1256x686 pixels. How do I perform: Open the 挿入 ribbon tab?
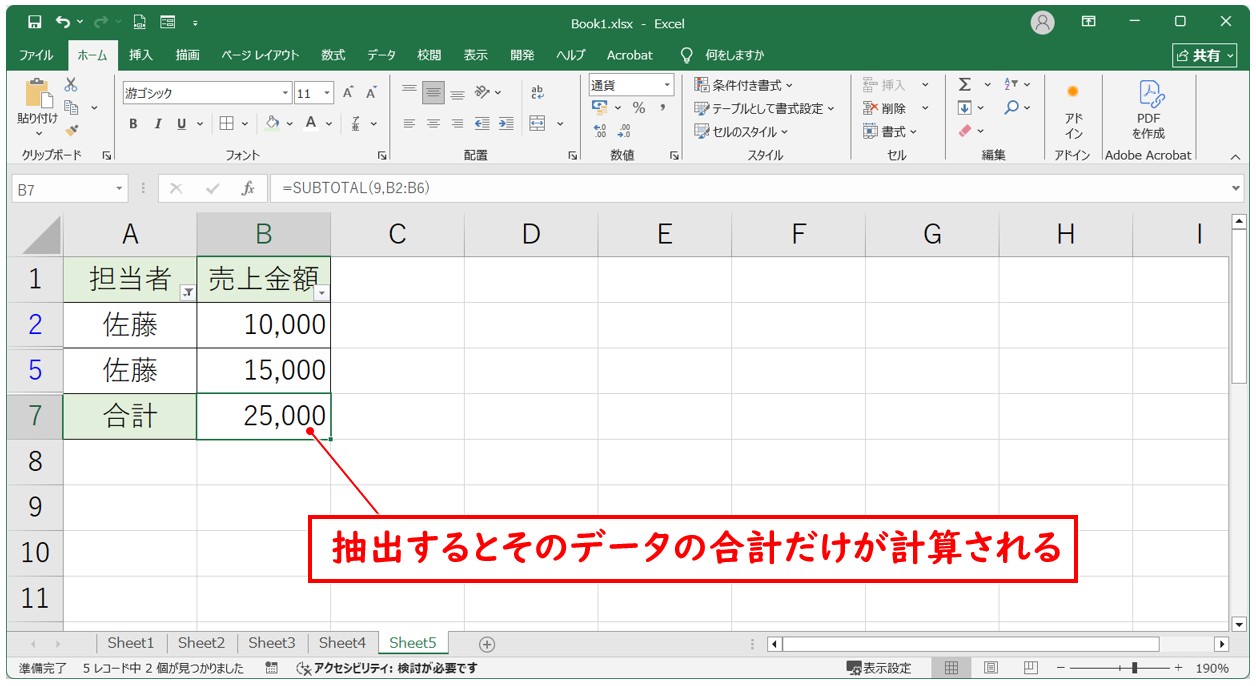pos(141,55)
